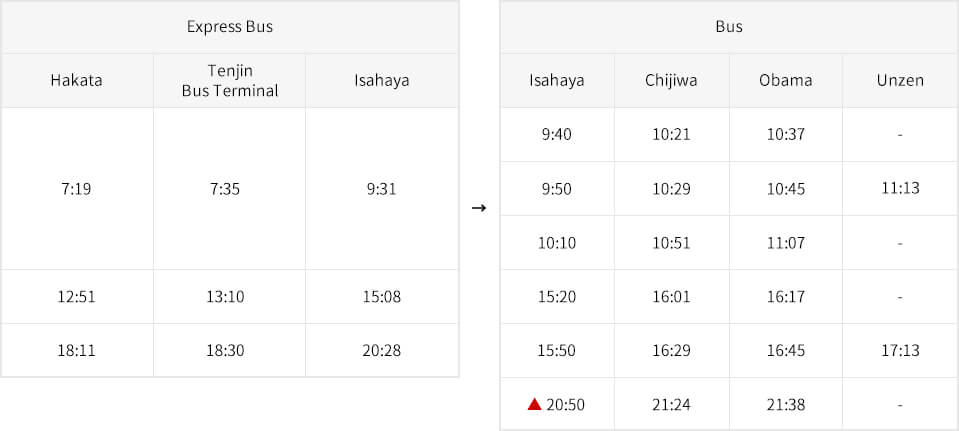Select the Express Bus table header
Viewport: 959px width, 431px height.
click(229, 27)
